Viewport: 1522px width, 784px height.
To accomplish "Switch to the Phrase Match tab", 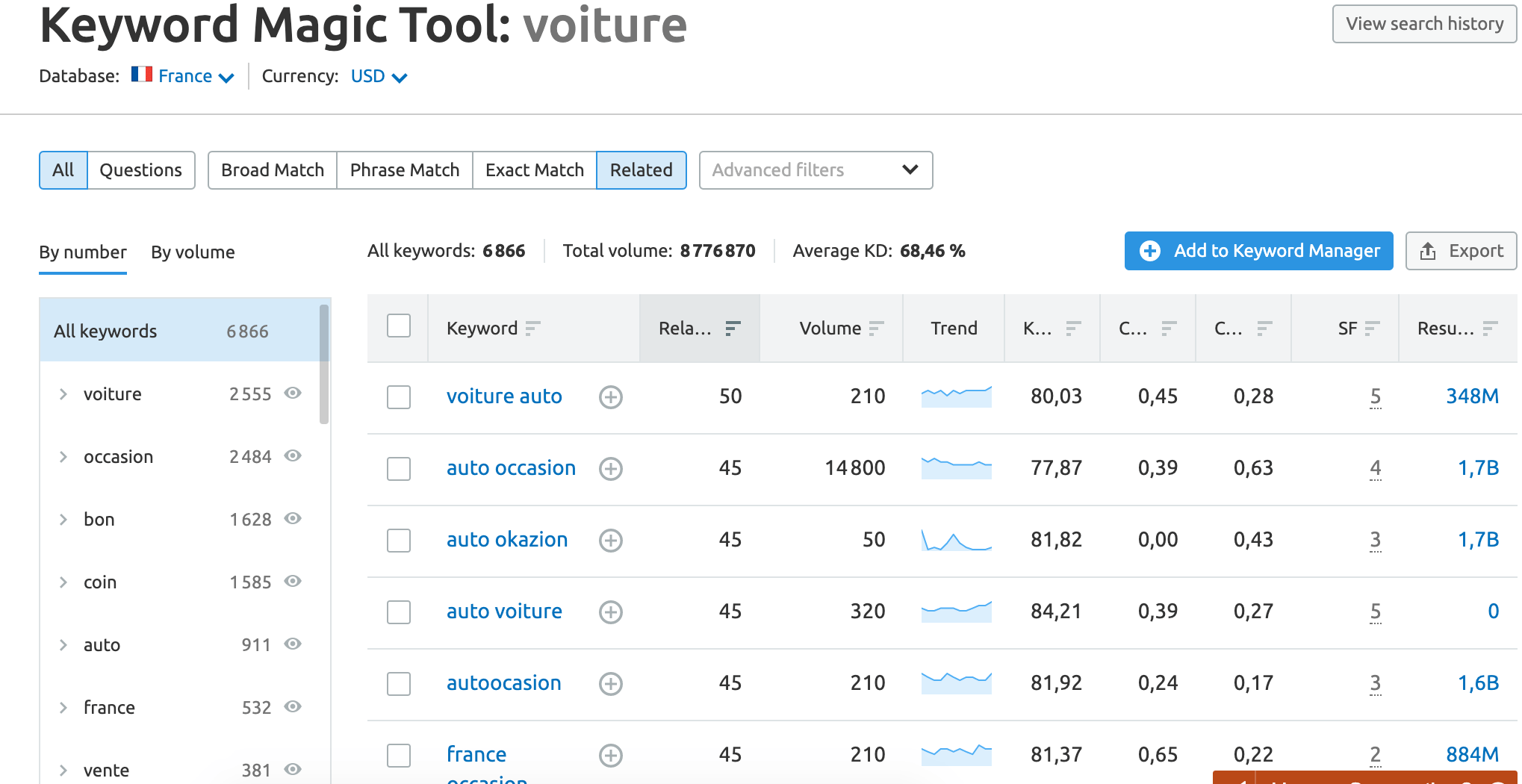I will tap(404, 170).
